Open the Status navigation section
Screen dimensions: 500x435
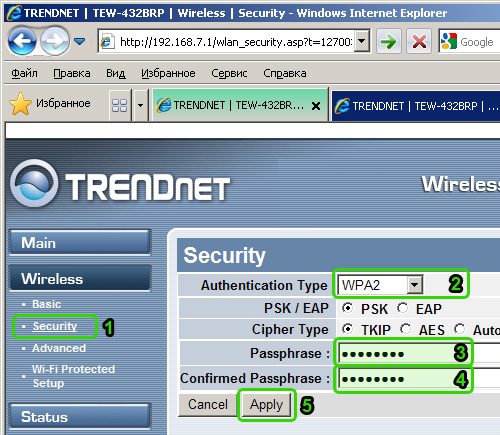pyautogui.click(x=80, y=417)
